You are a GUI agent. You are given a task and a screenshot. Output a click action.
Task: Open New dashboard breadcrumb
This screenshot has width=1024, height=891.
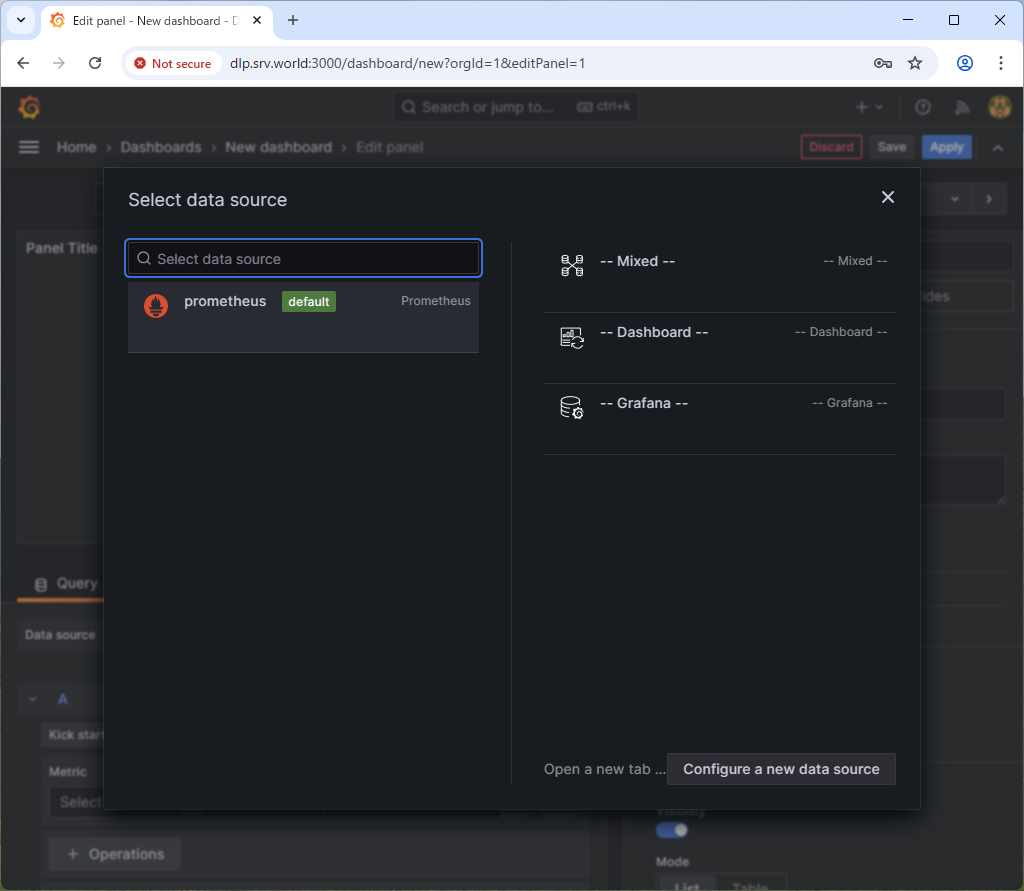[279, 147]
